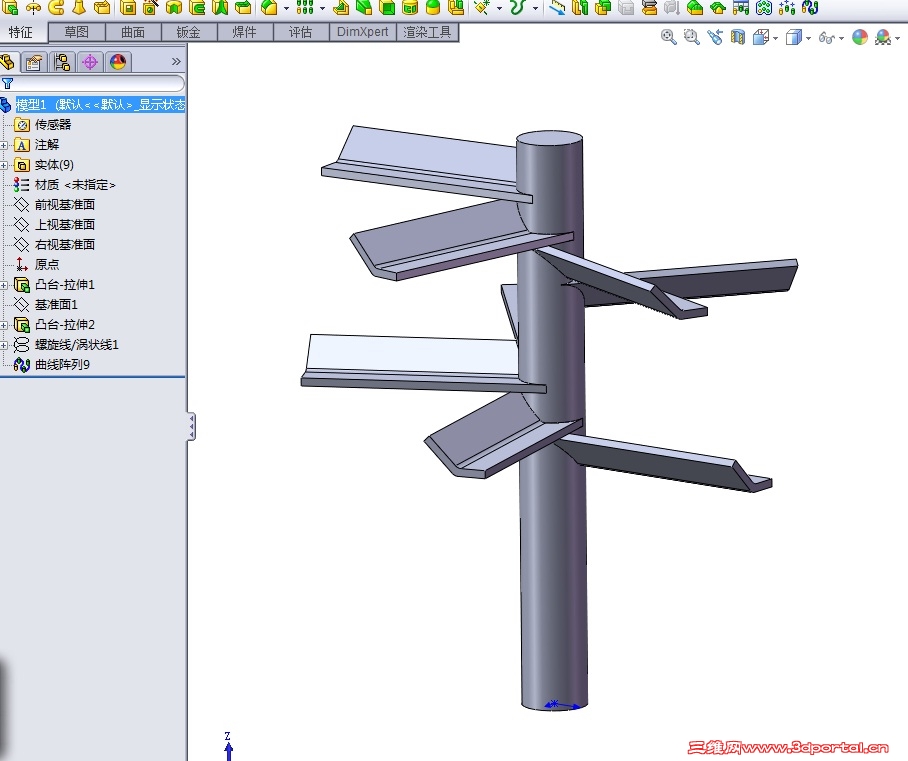Click Zoom to Area magnifier
Image resolution: width=908 pixels, height=761 pixels.
691,37
